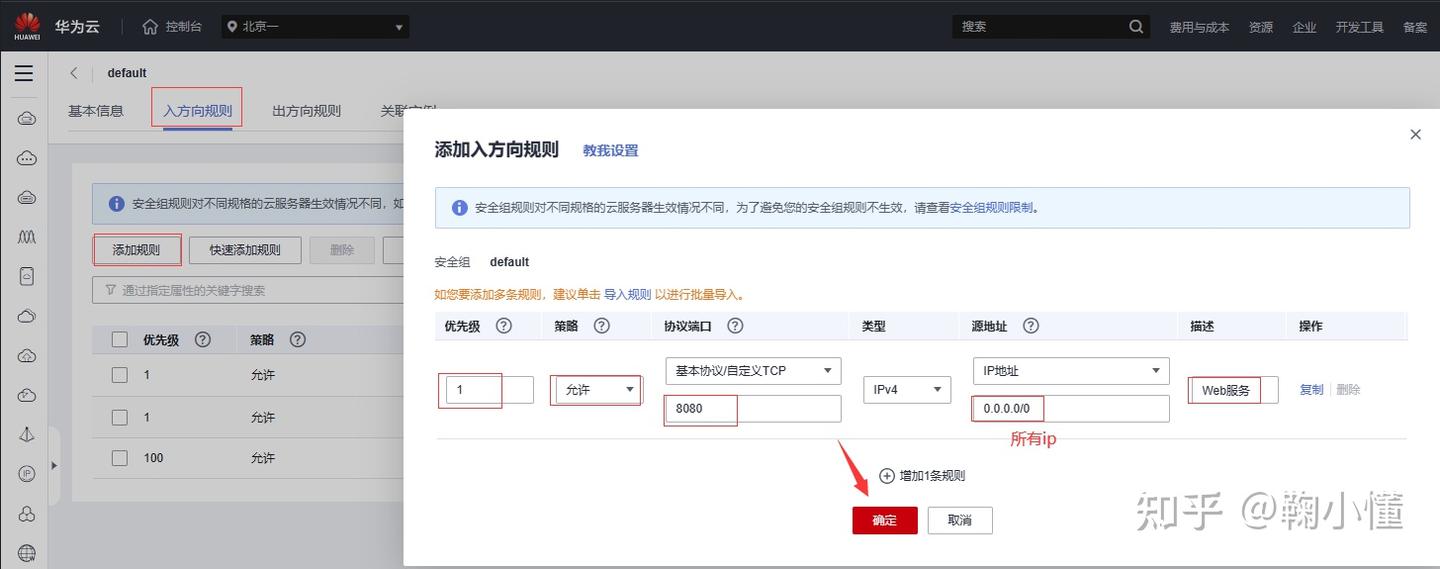Image resolution: width=1440 pixels, height=569 pixels.
Task: Click the first cloud icon in sidebar
Action: [27, 118]
